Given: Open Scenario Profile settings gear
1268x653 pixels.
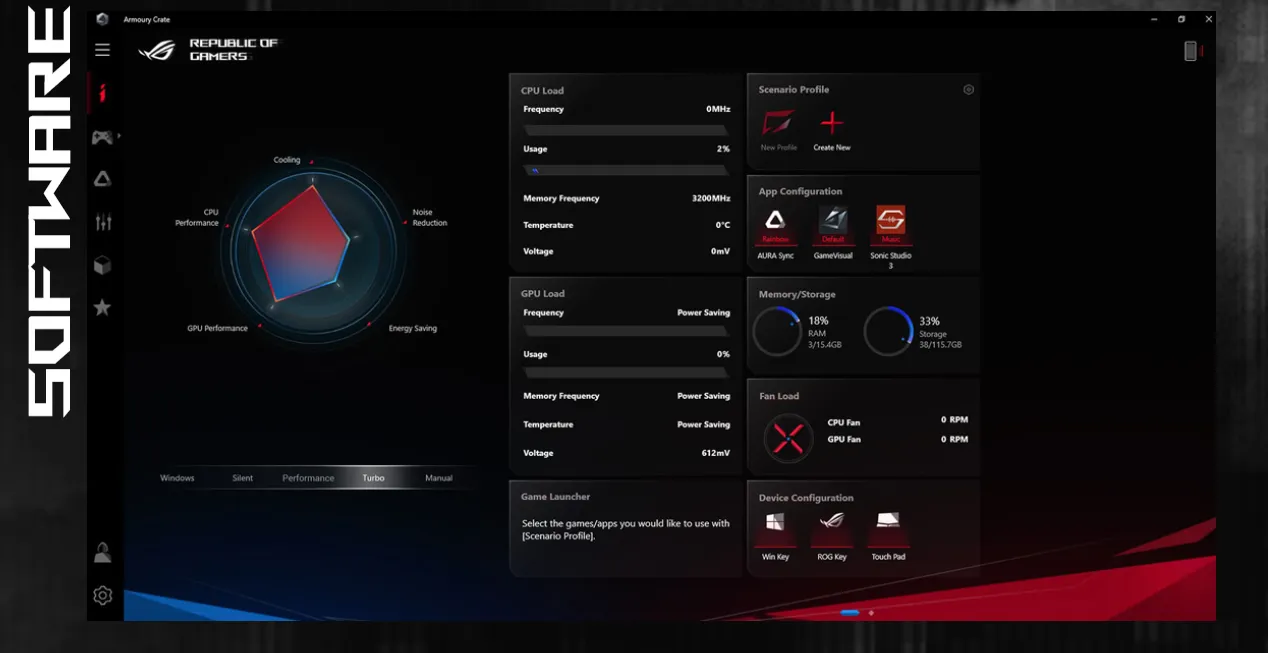Looking at the screenshot, I should (x=968, y=89).
